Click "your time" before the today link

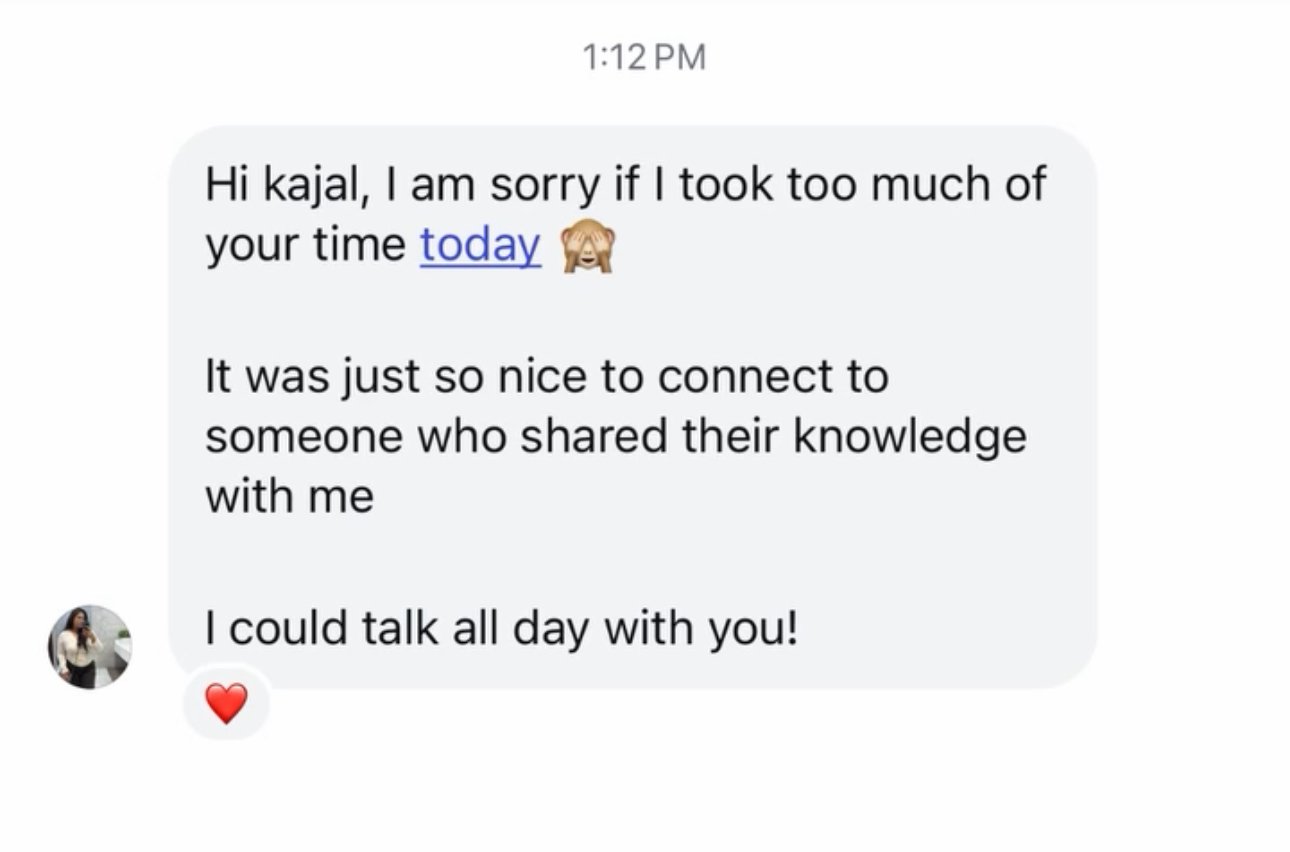pos(304,246)
